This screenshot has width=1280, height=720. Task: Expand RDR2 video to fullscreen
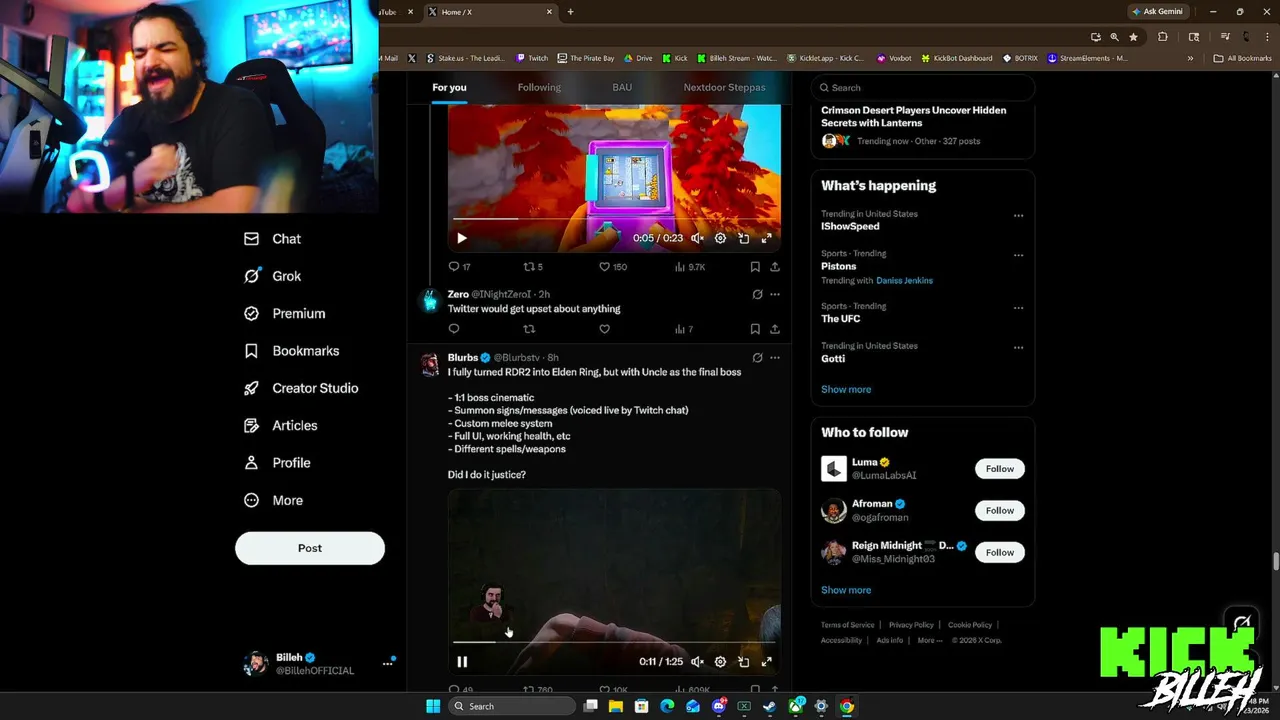[x=766, y=661]
